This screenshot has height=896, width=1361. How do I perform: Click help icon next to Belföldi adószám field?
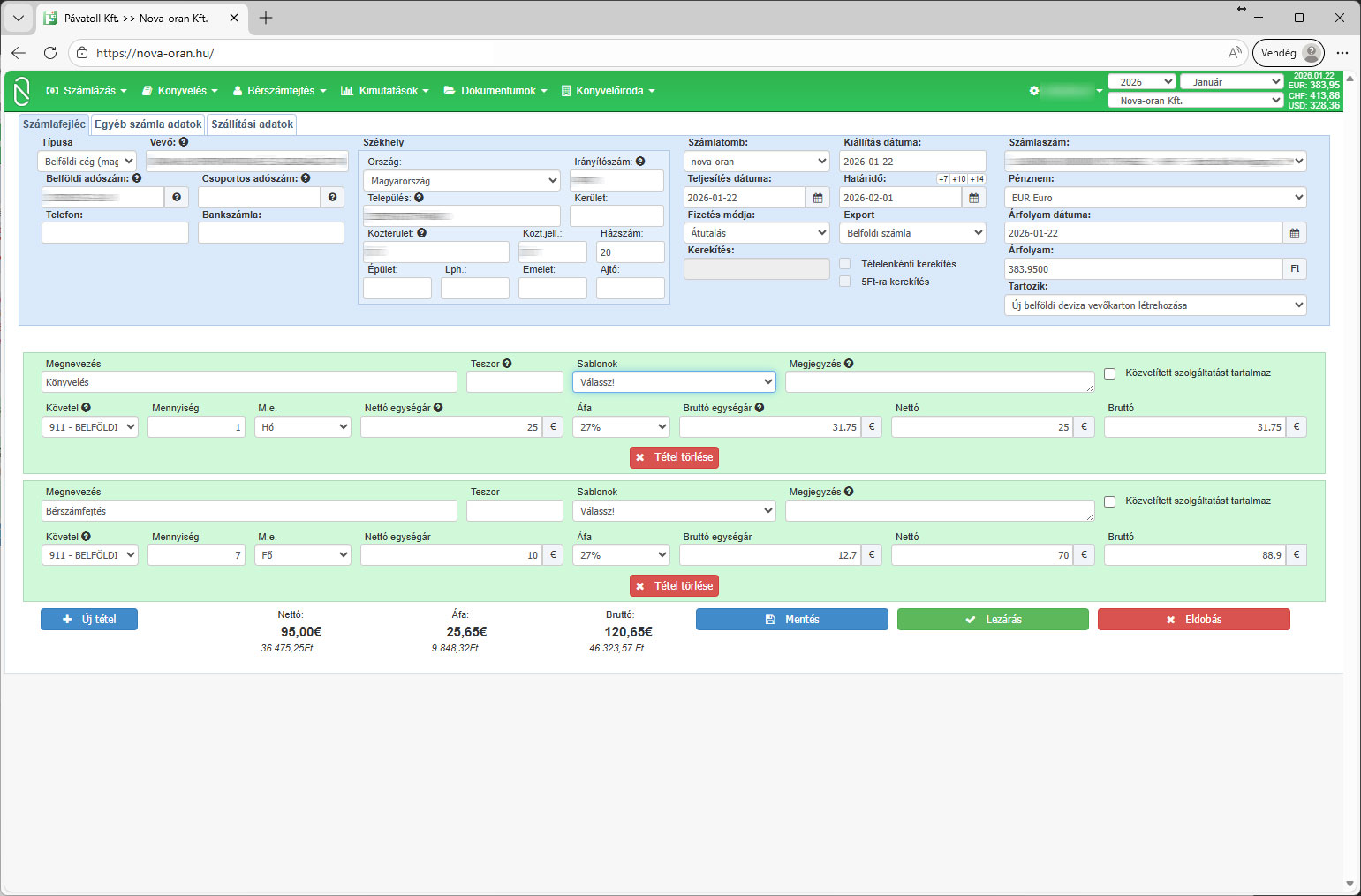tap(177, 198)
